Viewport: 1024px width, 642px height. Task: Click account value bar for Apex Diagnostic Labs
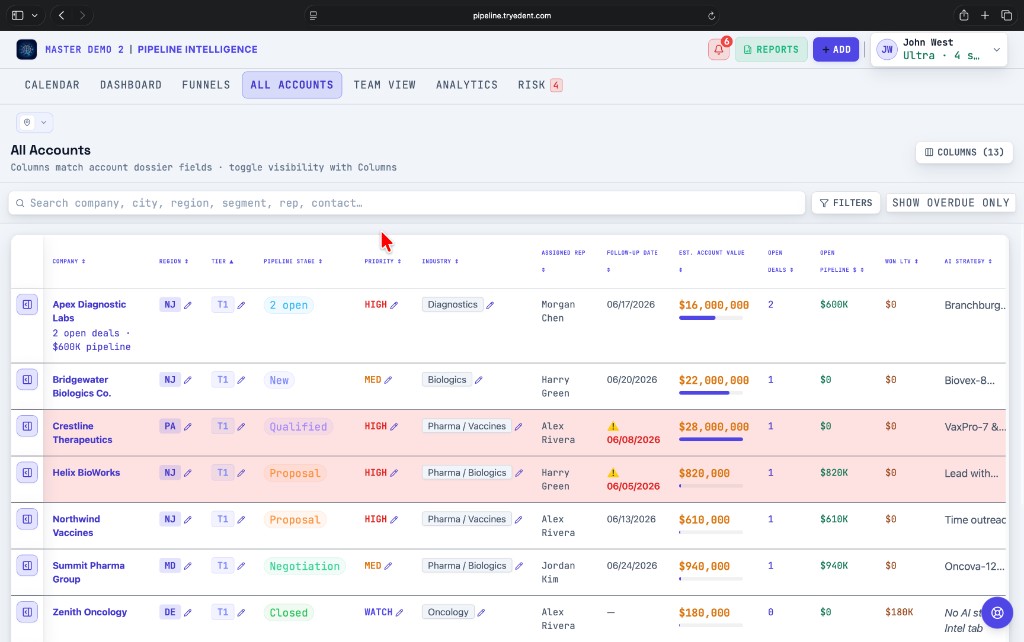coord(711,318)
